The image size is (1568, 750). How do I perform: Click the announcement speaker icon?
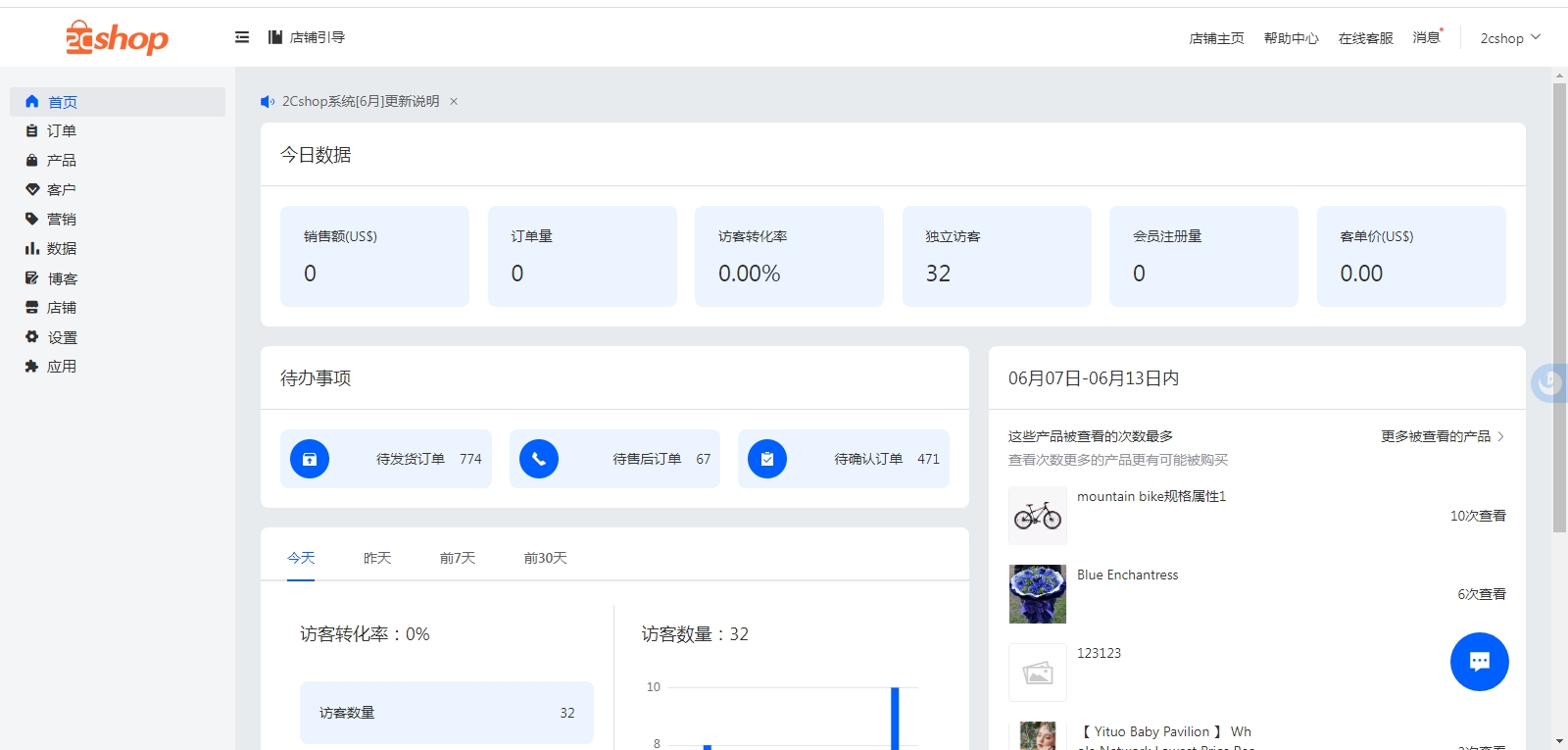pos(267,102)
